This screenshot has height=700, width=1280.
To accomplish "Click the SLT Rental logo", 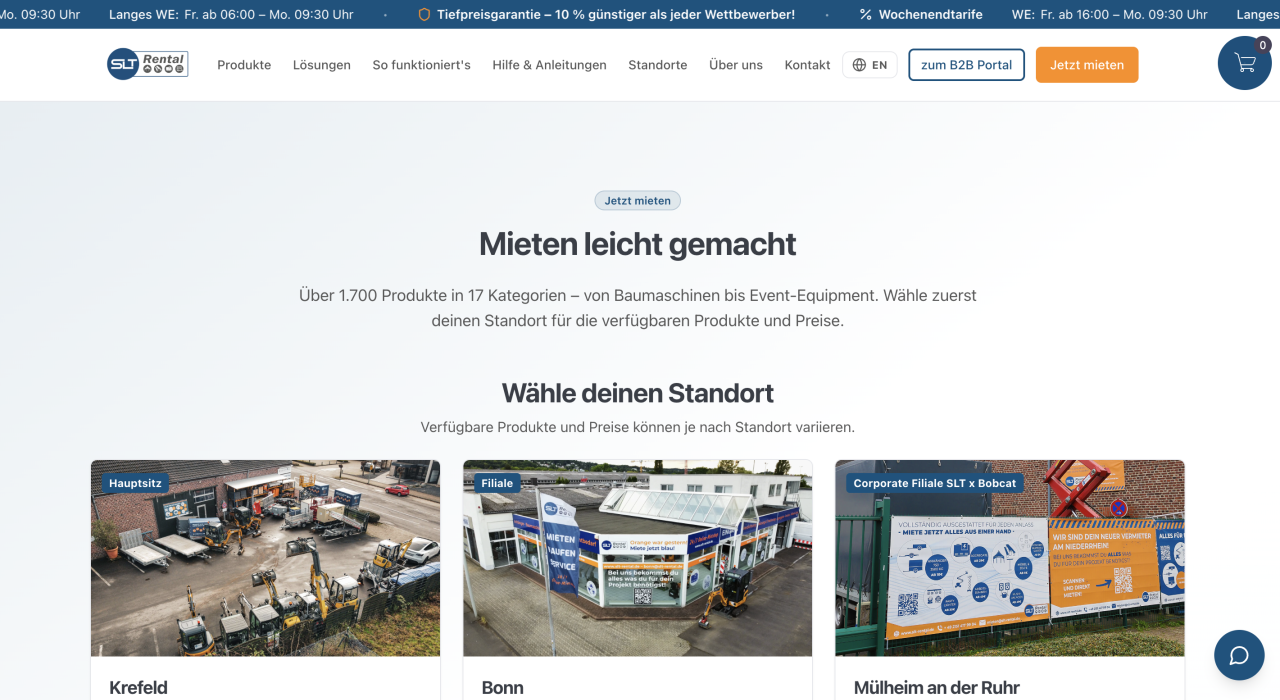I will pos(148,65).
